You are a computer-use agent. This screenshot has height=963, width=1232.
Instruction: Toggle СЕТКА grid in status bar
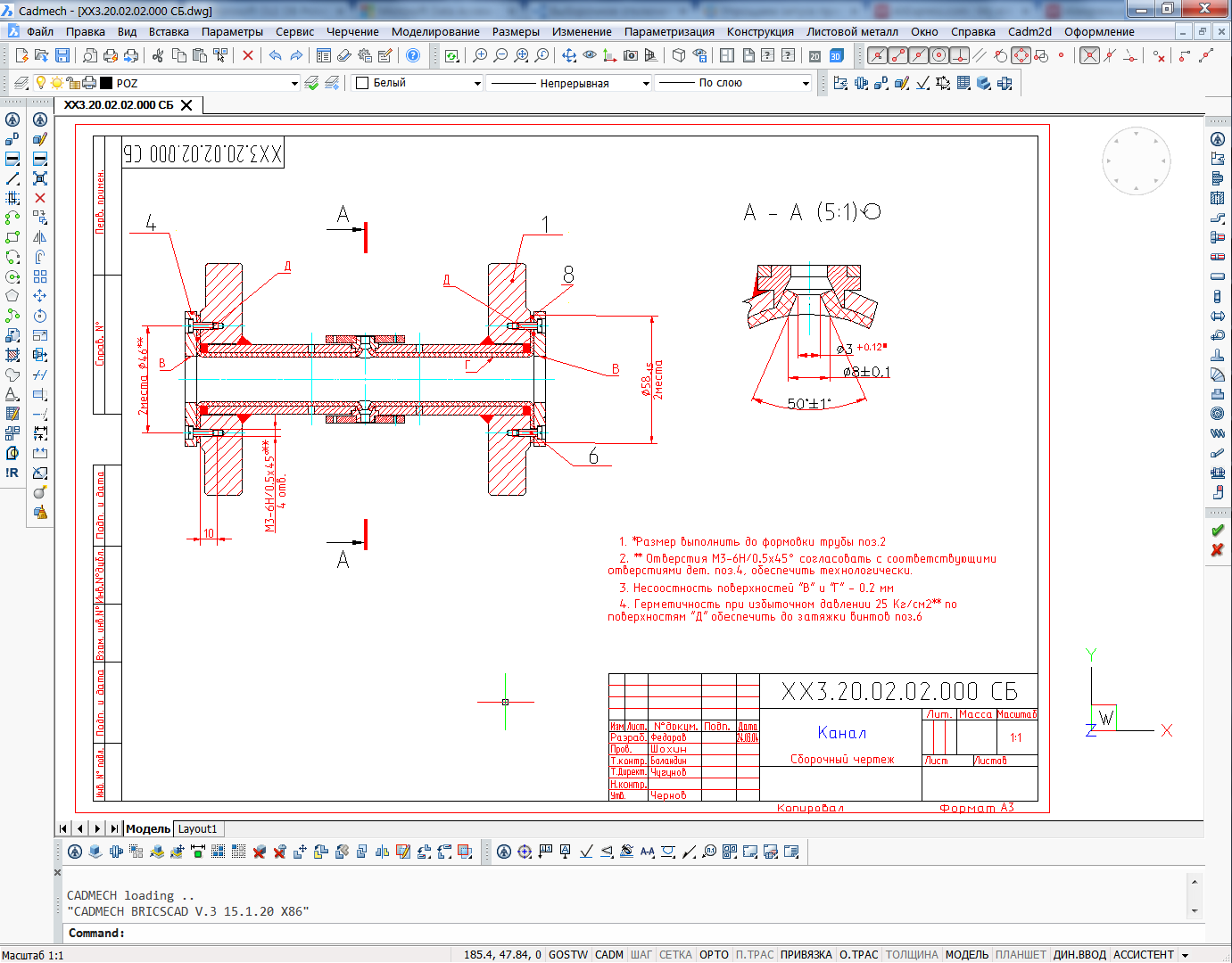(675, 954)
